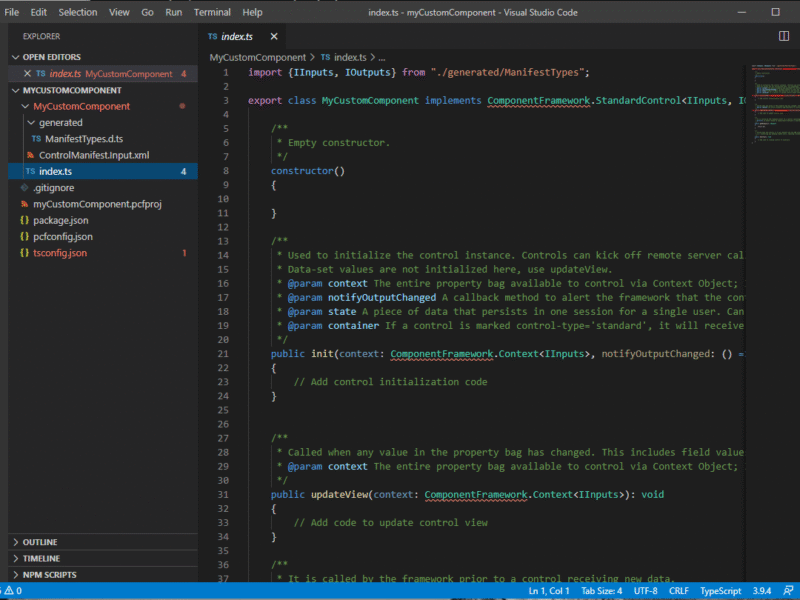Click the braces icon beside tsconfig.json
This screenshot has height=600, width=800.
24,253
